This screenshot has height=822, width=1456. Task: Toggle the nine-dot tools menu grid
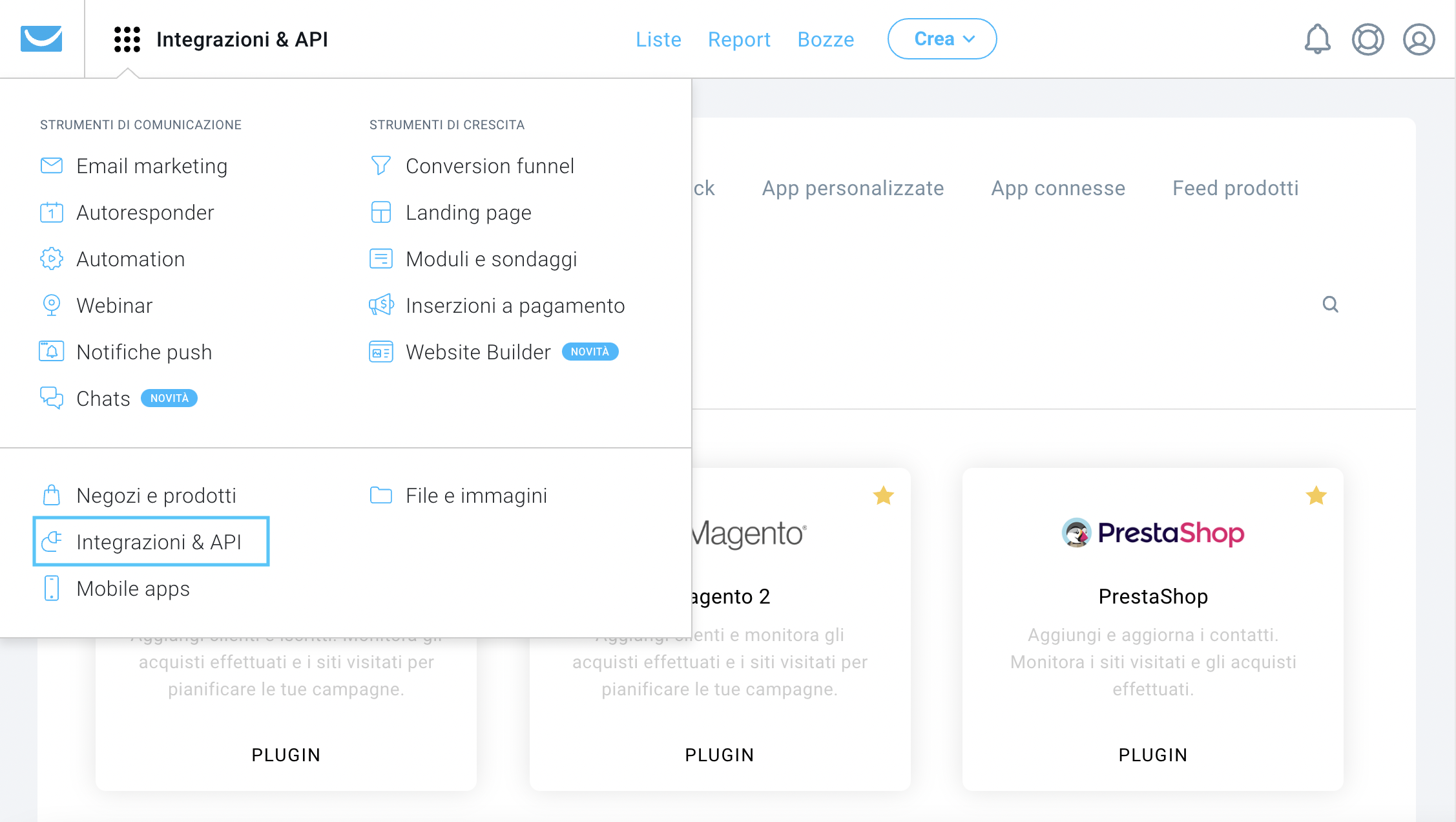127,39
